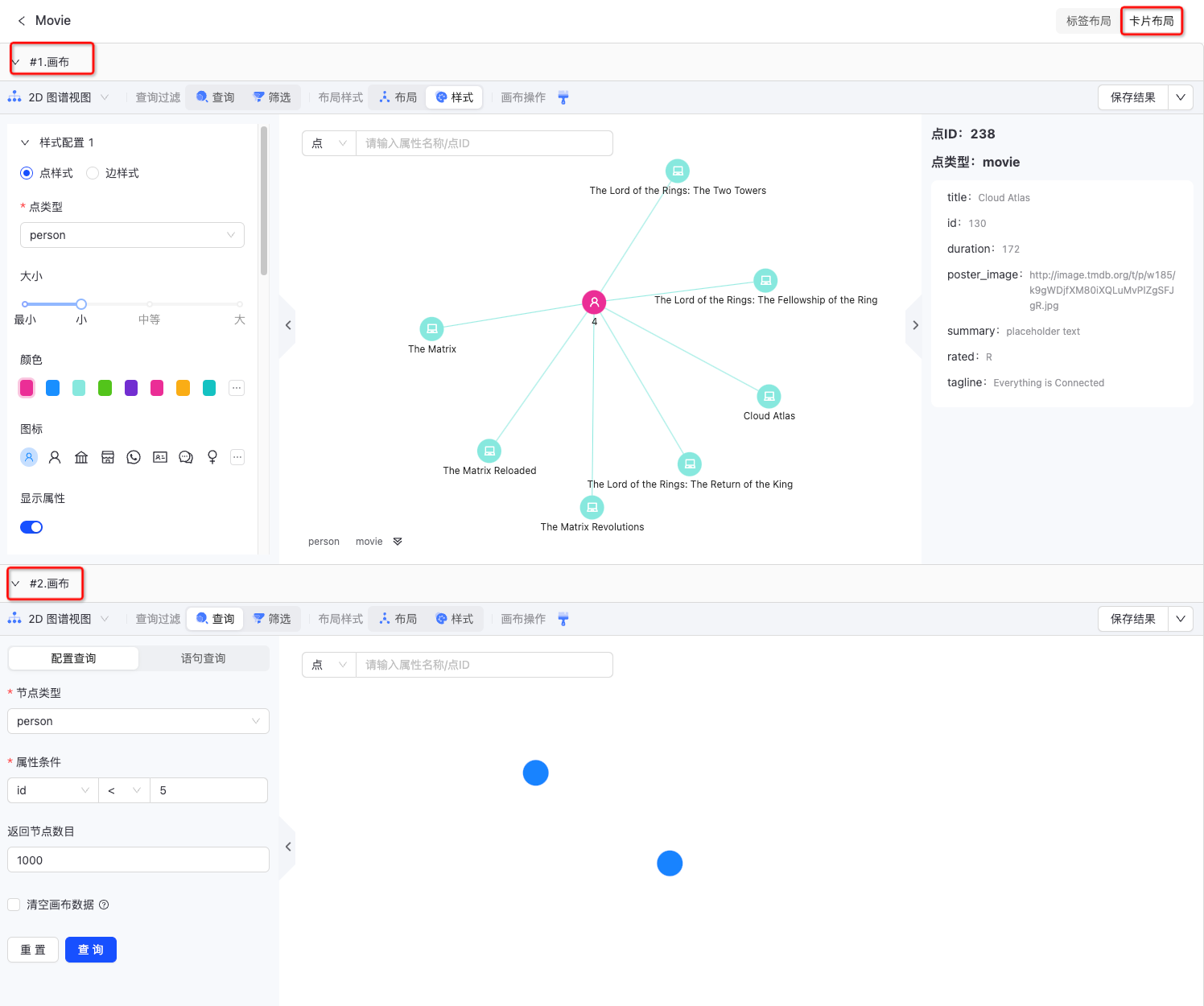Click node search field in canvas #1
Viewport: 1204px width, 1006px height.
coord(484,143)
